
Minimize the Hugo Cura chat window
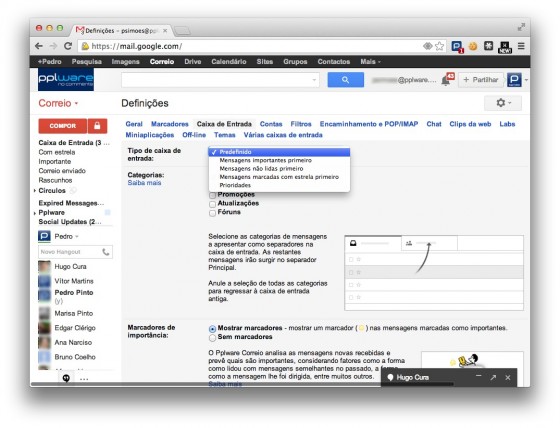point(479,377)
